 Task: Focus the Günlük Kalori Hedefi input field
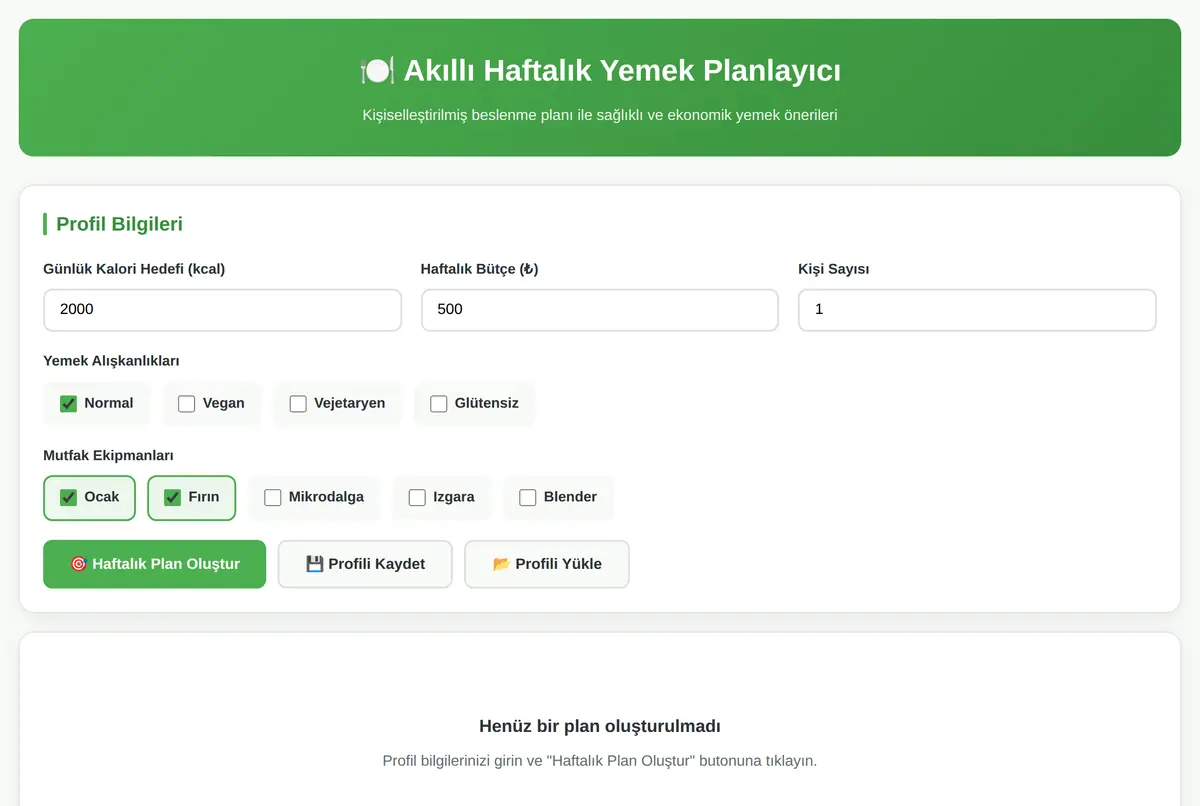[x=222, y=310]
